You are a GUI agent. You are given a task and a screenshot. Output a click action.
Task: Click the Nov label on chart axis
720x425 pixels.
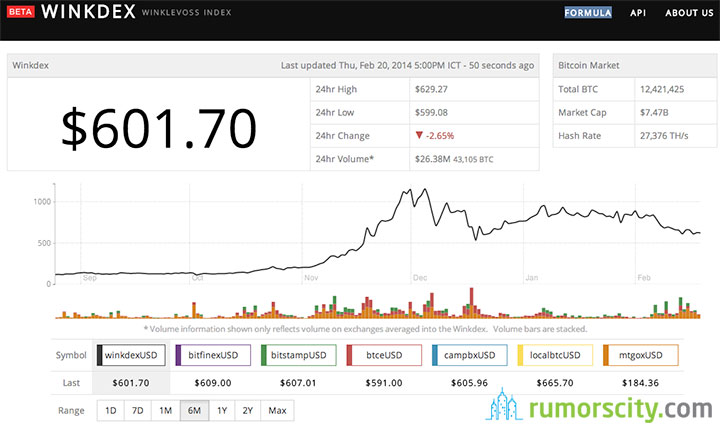tap(311, 278)
